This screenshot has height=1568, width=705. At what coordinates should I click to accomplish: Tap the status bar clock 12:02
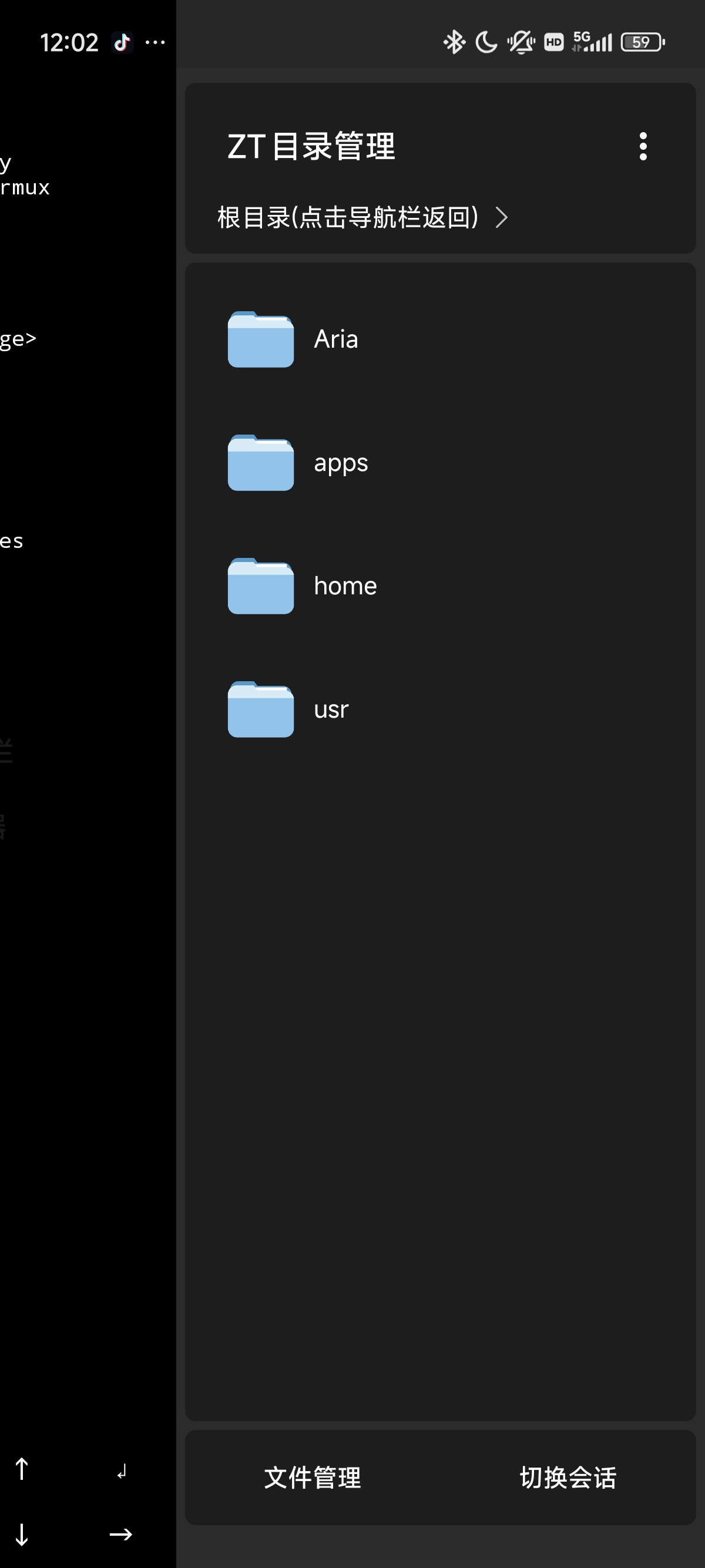(69, 43)
